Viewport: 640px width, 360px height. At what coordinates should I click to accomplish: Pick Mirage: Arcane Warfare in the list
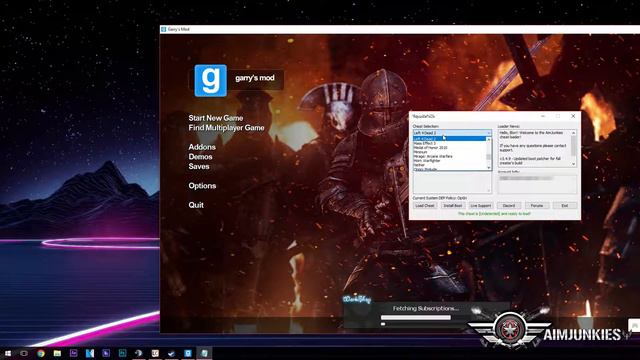(433, 156)
